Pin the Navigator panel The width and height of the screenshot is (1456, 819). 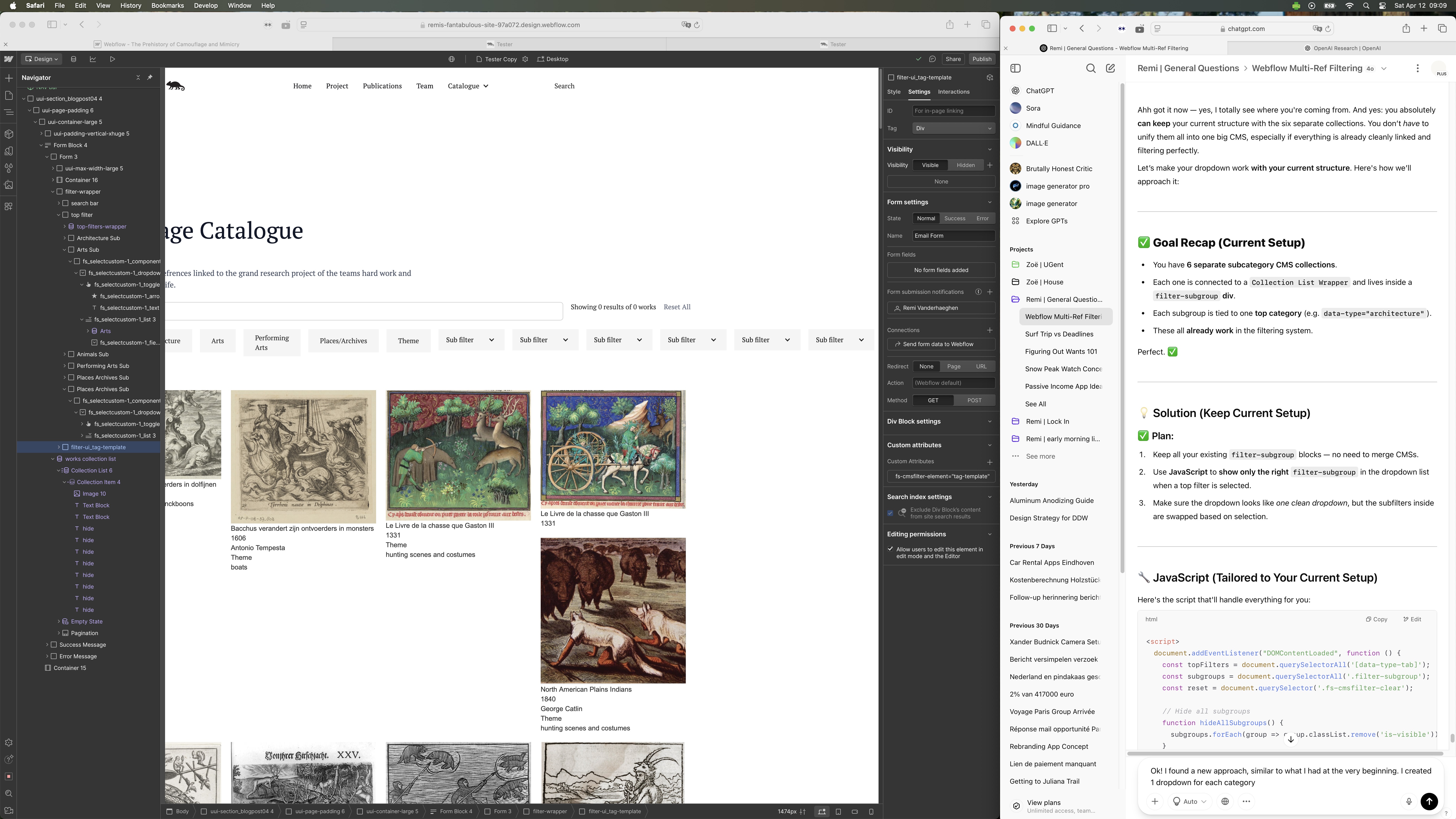pyautogui.click(x=150, y=77)
